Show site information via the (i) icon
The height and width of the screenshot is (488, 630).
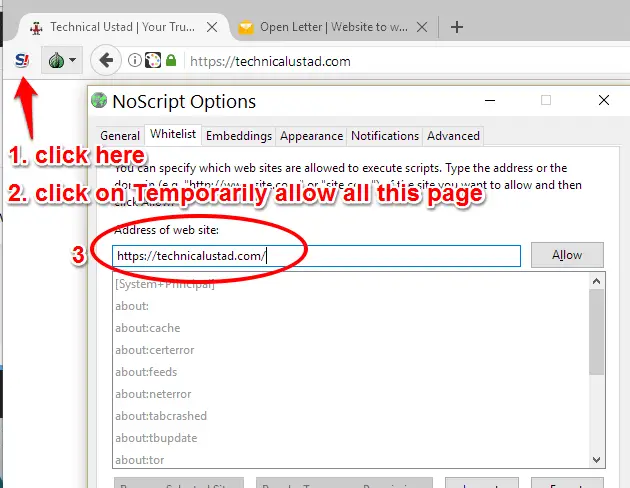pos(135,60)
